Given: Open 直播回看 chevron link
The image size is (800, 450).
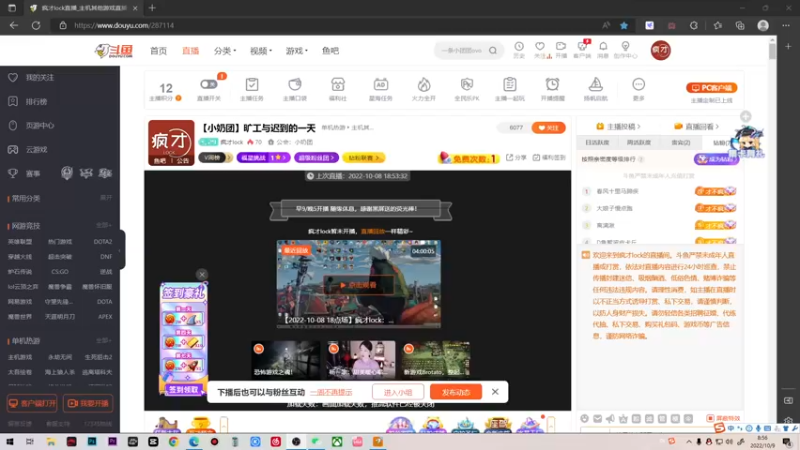Looking at the screenshot, I should click(696, 127).
